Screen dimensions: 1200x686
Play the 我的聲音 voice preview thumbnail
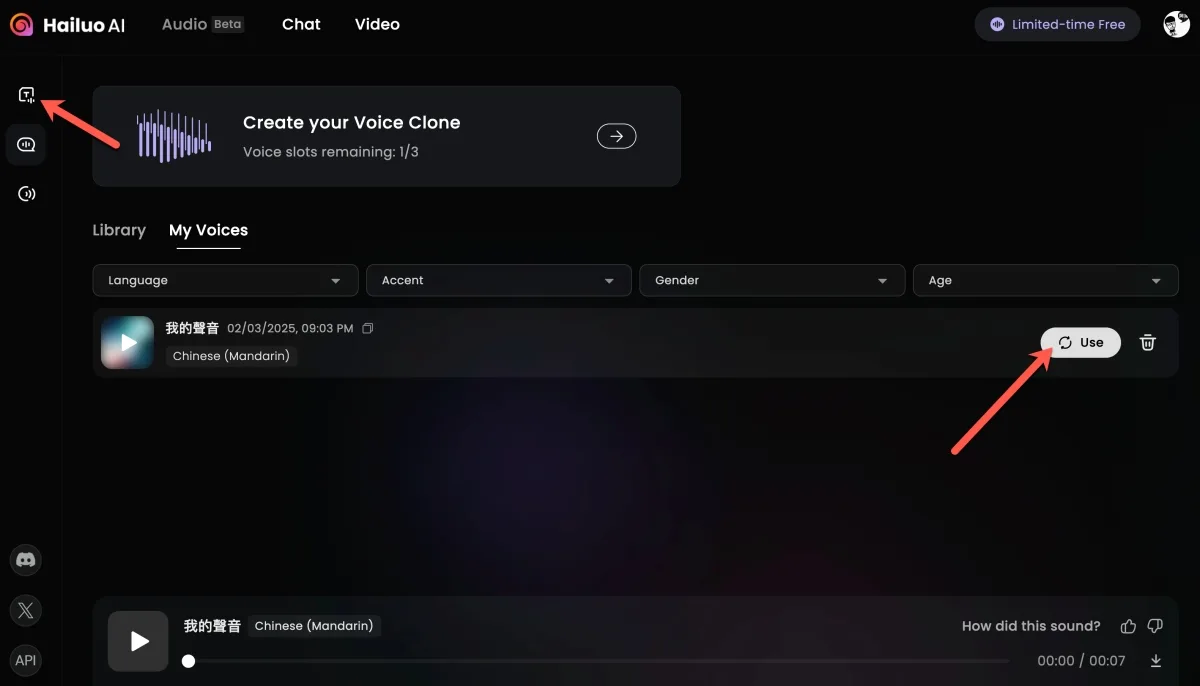tap(127, 342)
